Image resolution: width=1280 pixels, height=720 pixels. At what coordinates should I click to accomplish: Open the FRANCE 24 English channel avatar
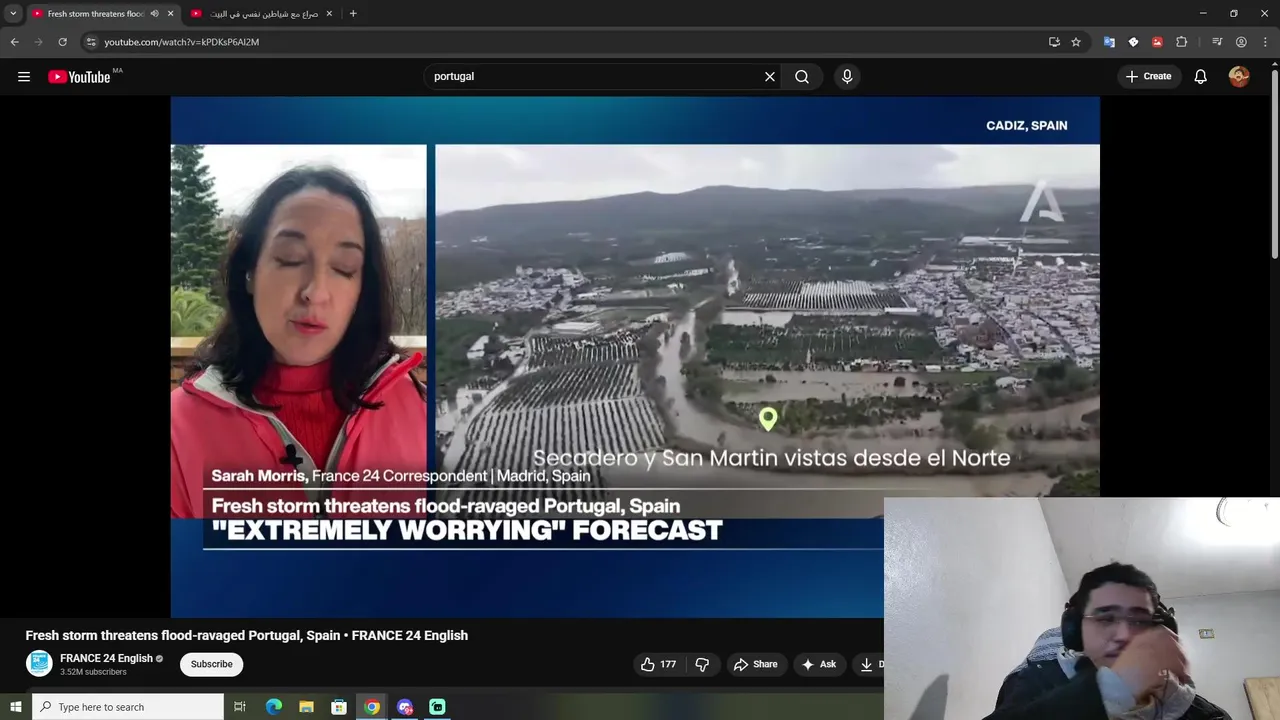pos(39,664)
